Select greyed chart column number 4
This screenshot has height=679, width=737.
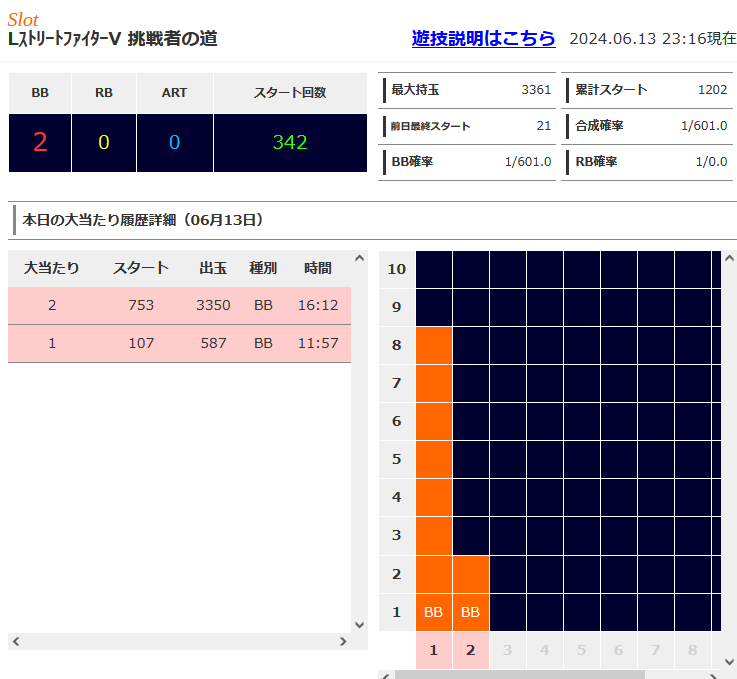545,650
